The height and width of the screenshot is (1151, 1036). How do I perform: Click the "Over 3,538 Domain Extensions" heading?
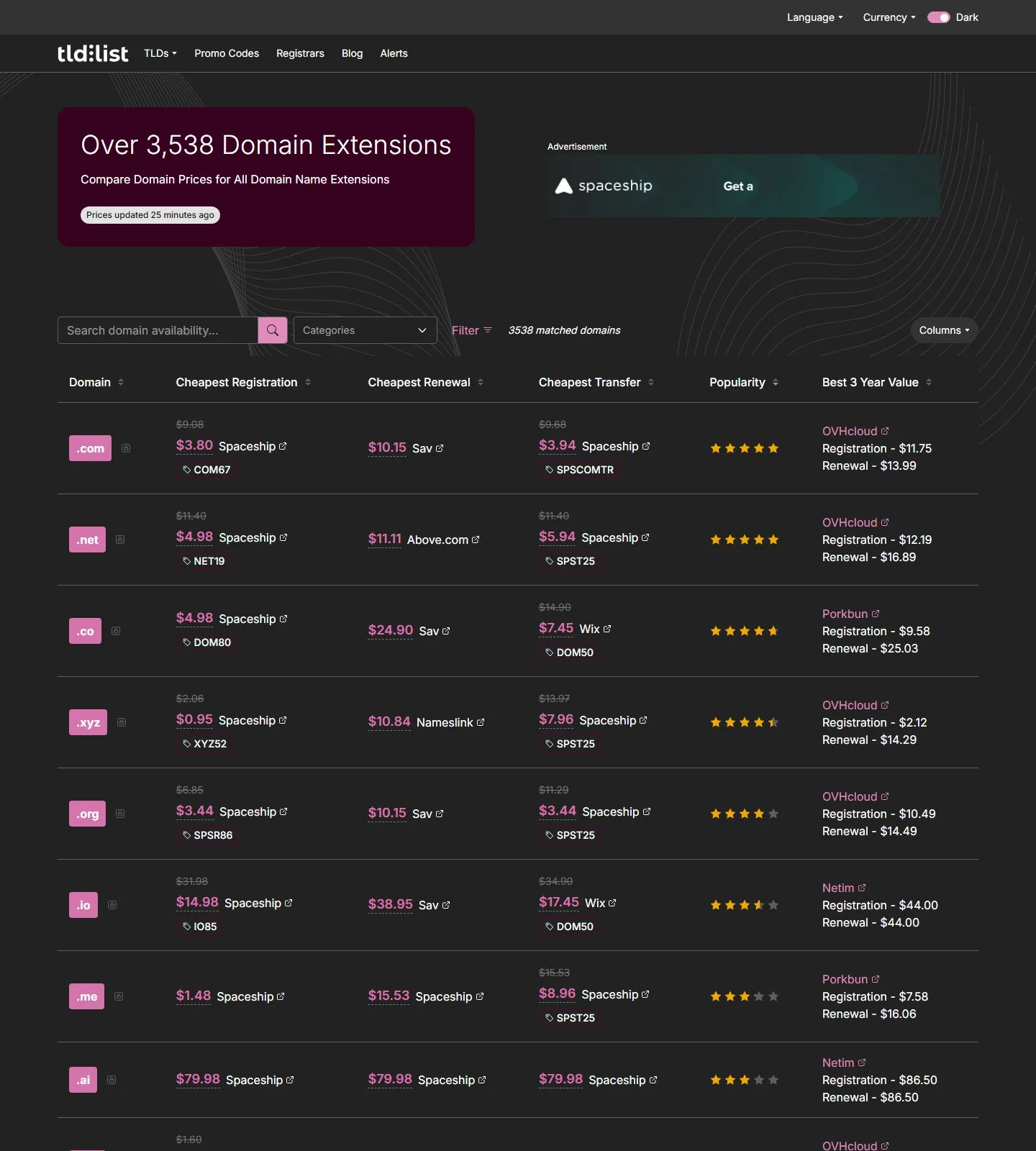tap(266, 145)
